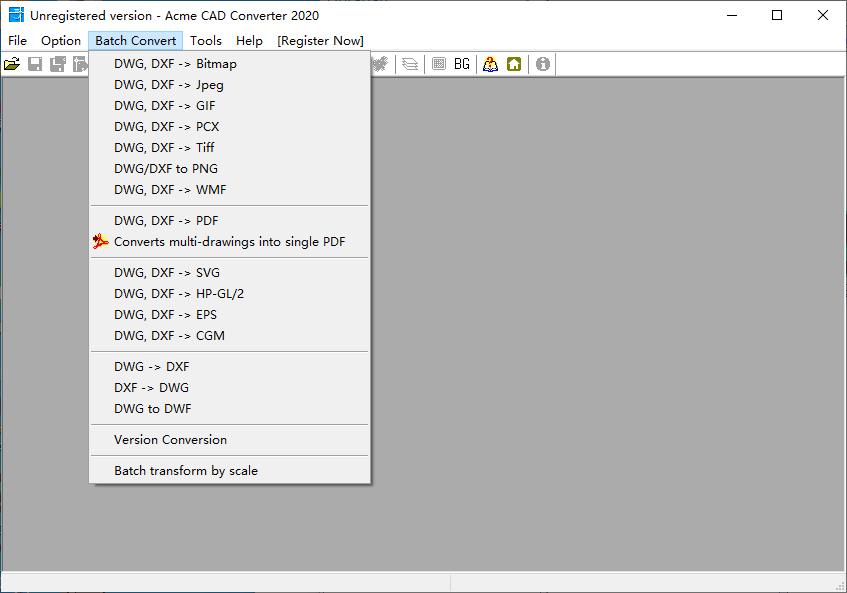Minimize the Acme CAD Converter window
847x593 pixels.
click(x=732, y=15)
